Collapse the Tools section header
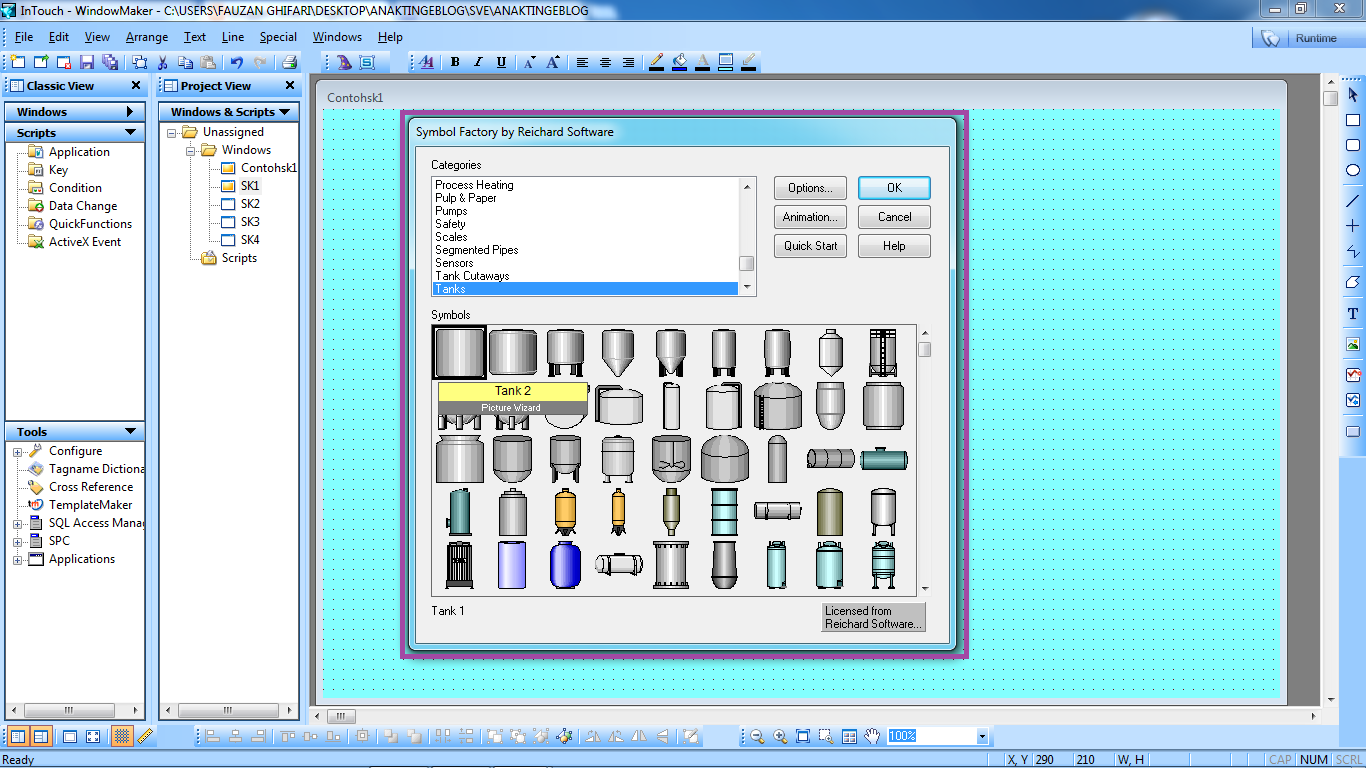The image size is (1366, 768). 130,431
